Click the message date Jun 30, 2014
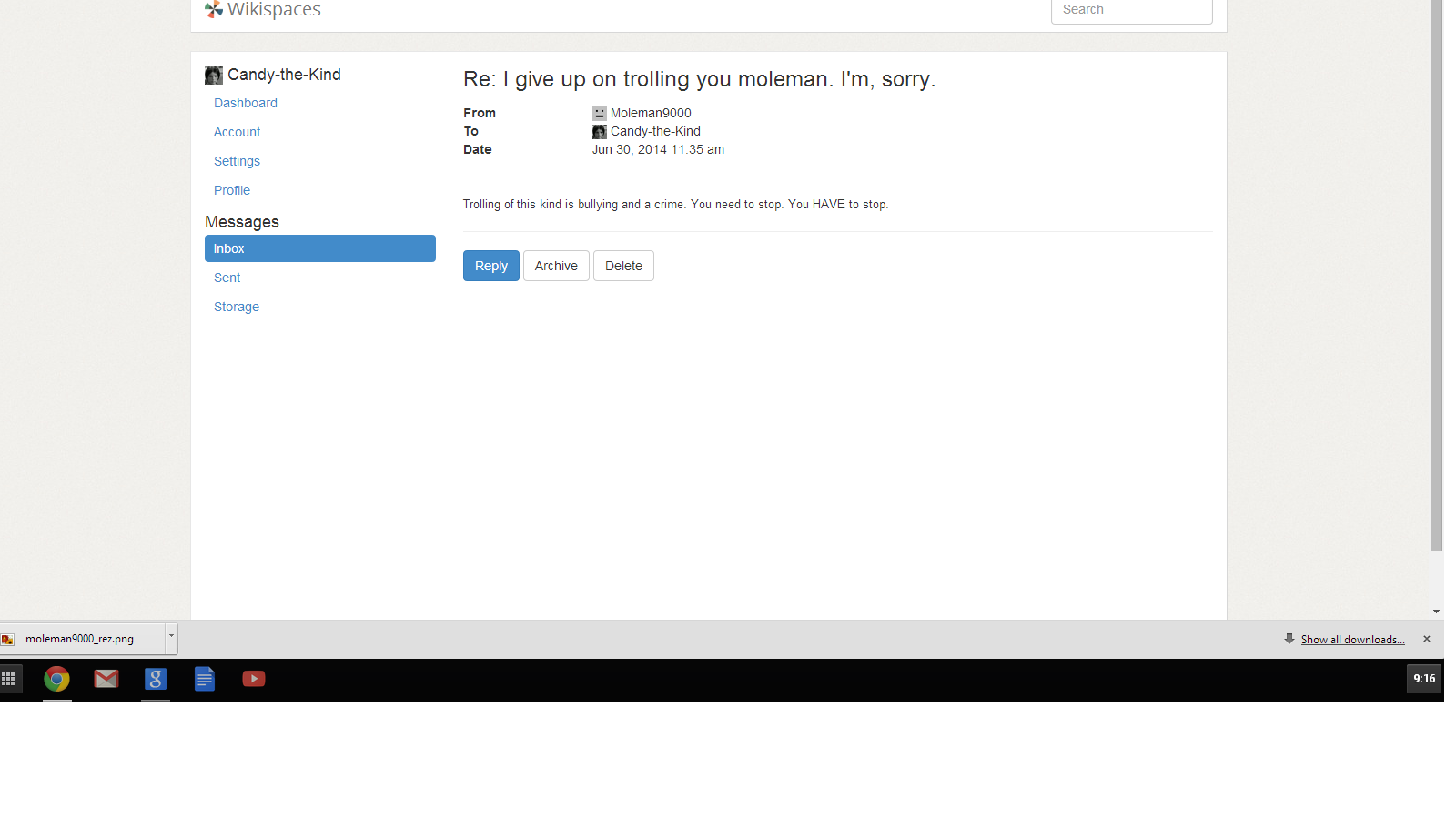 [x=658, y=149]
